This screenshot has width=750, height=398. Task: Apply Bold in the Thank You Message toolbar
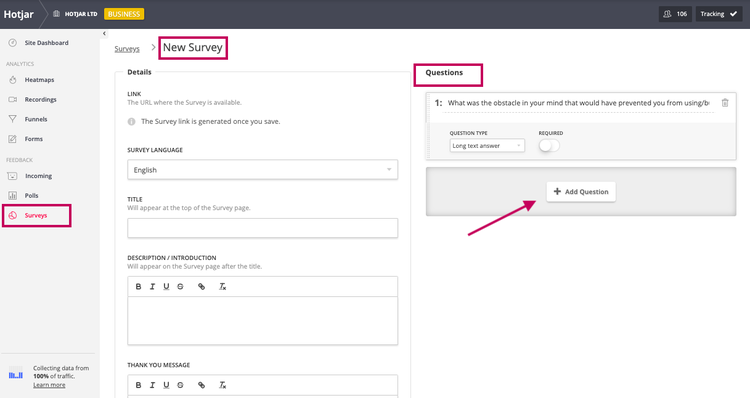click(138, 385)
